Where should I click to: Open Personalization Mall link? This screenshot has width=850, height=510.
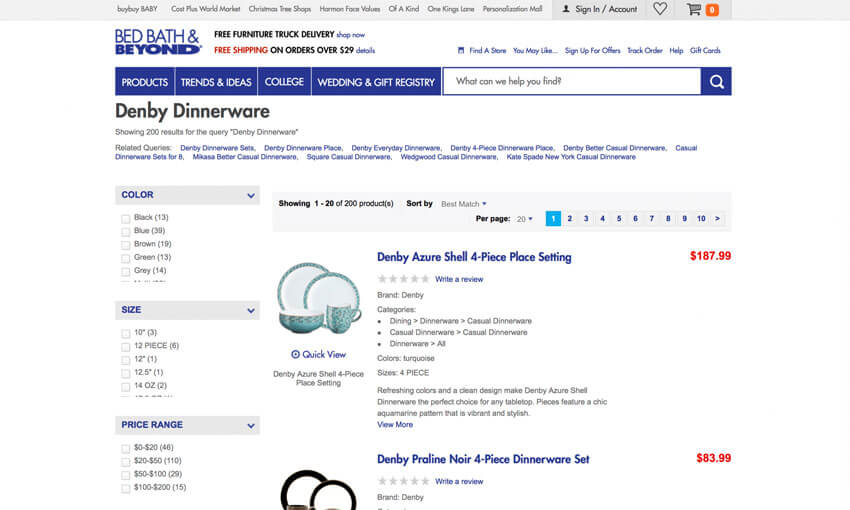[512, 9]
